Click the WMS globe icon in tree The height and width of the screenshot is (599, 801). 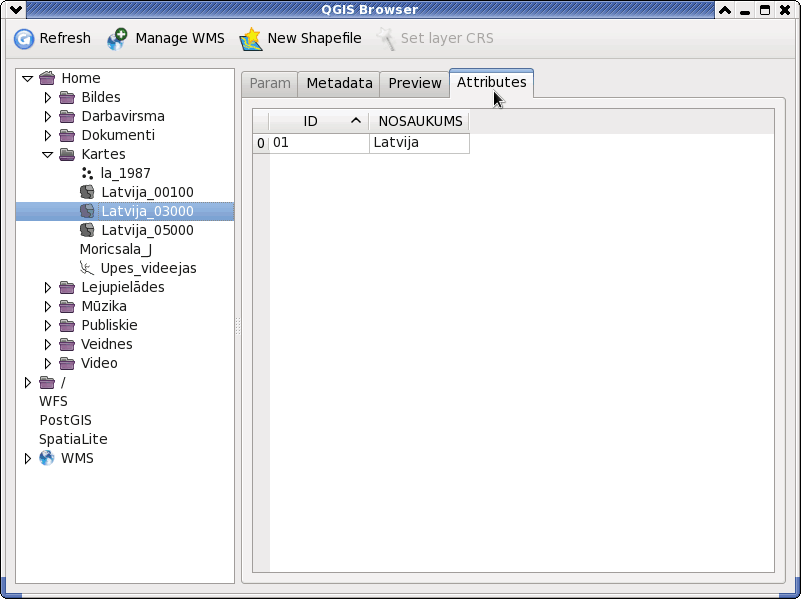[46, 458]
